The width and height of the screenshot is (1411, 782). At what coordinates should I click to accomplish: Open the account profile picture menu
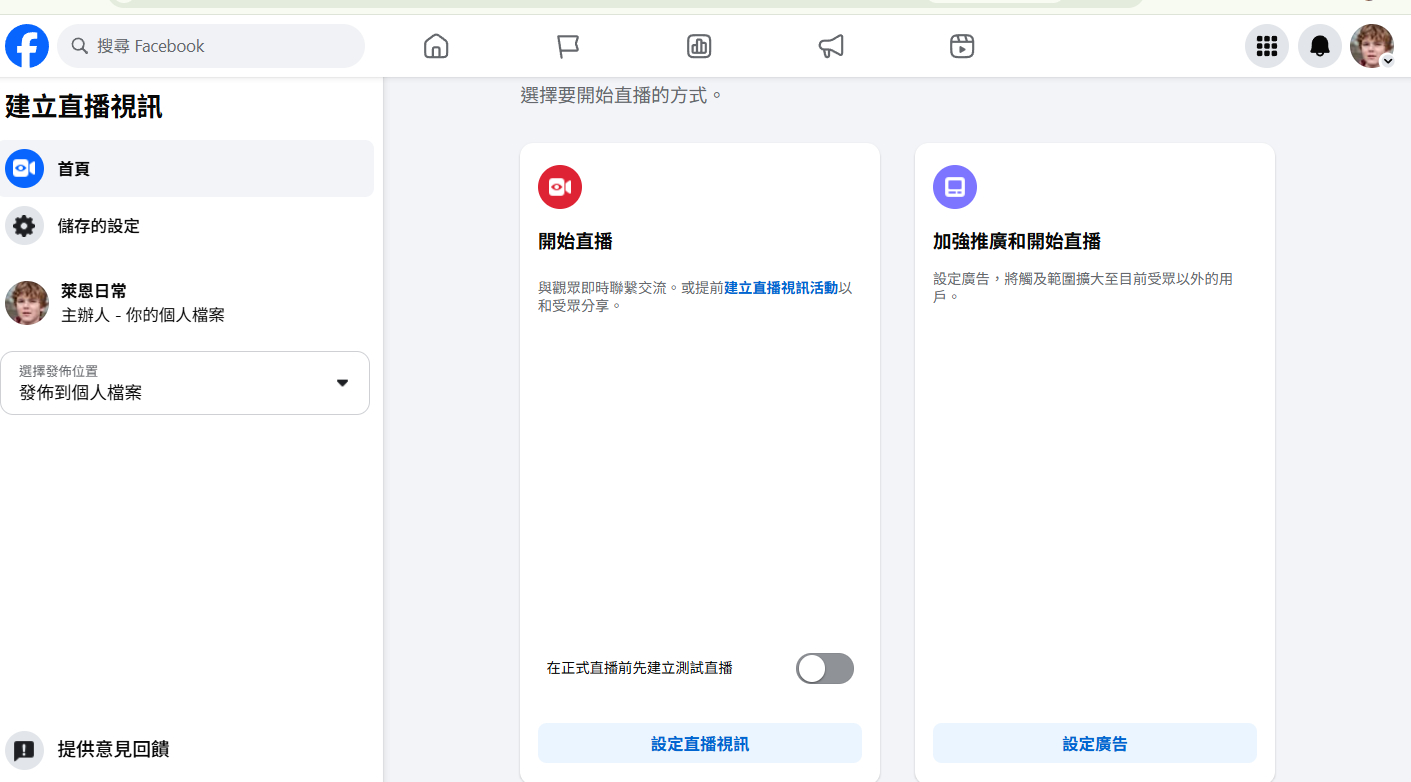coord(1372,46)
